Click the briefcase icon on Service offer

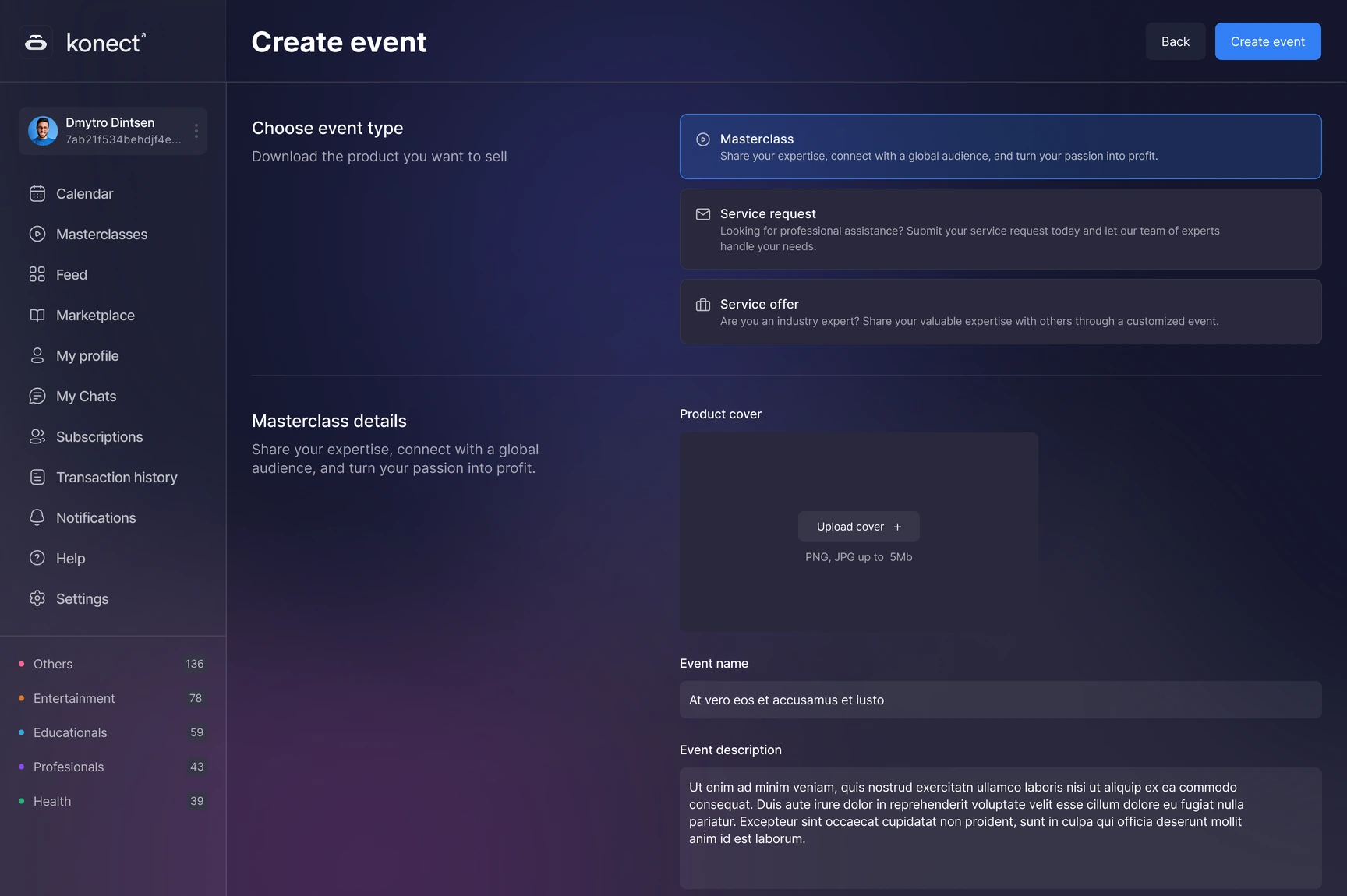click(x=703, y=305)
